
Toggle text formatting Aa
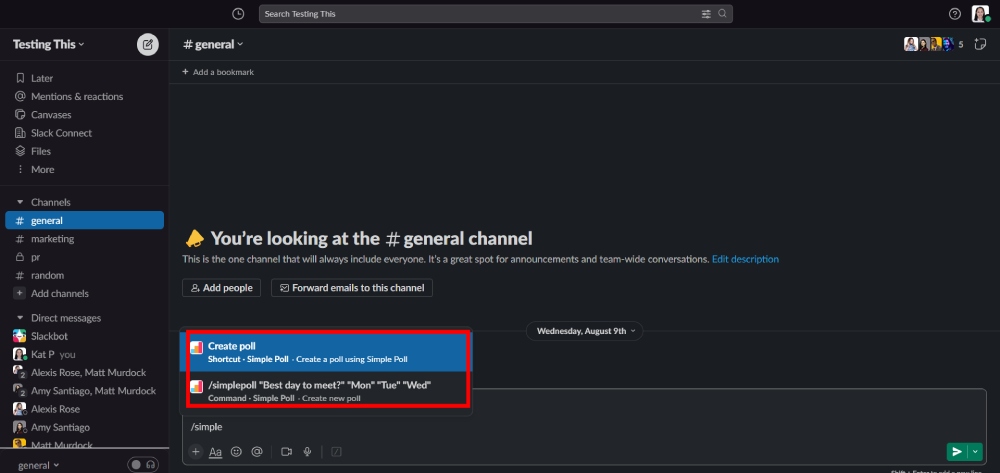coord(216,451)
